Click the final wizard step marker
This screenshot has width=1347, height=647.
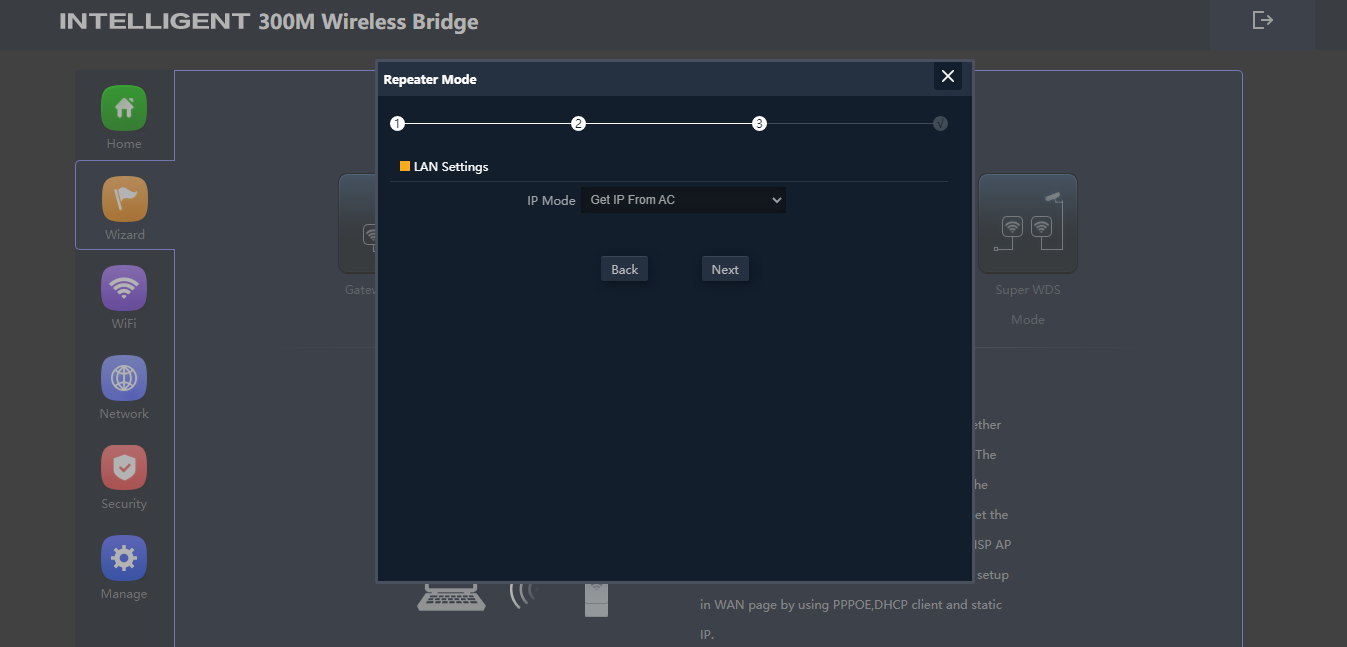pos(940,124)
